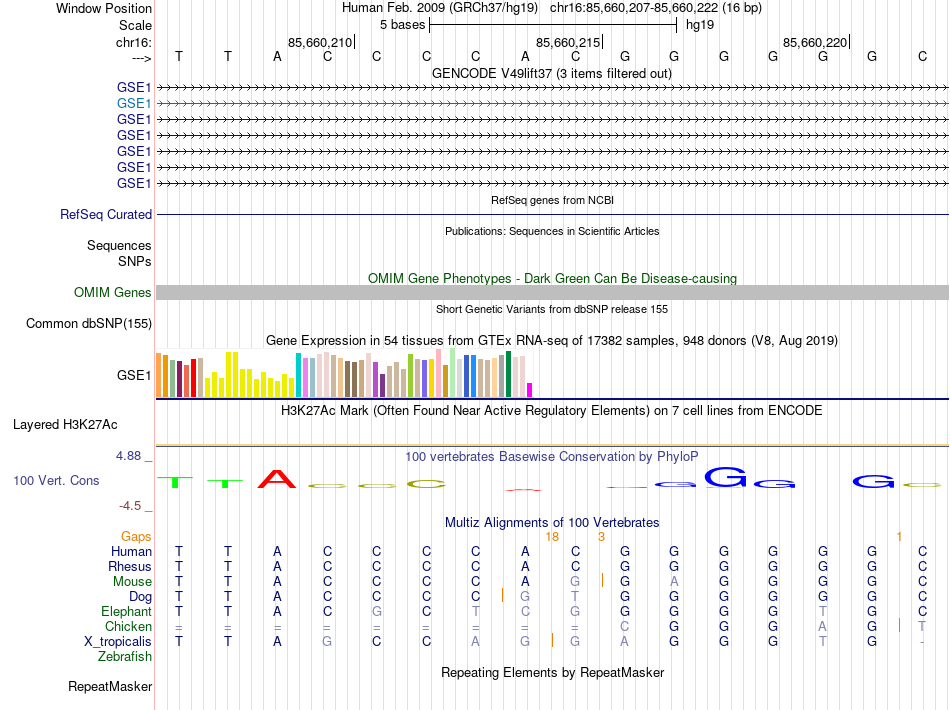Viewport: 950px width, 710px height.
Task: Click the -4.5 PhyloP lower scale value
Action: [x=130, y=505]
